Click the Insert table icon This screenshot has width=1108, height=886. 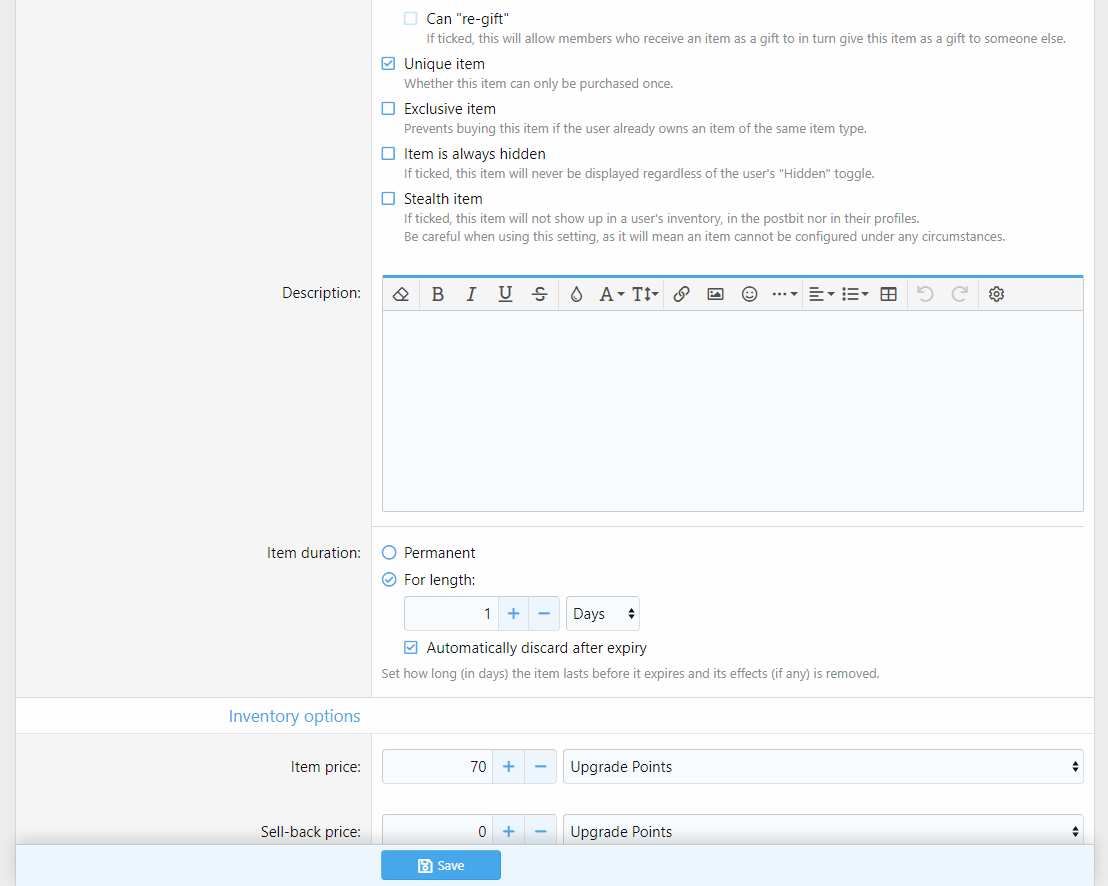point(888,294)
